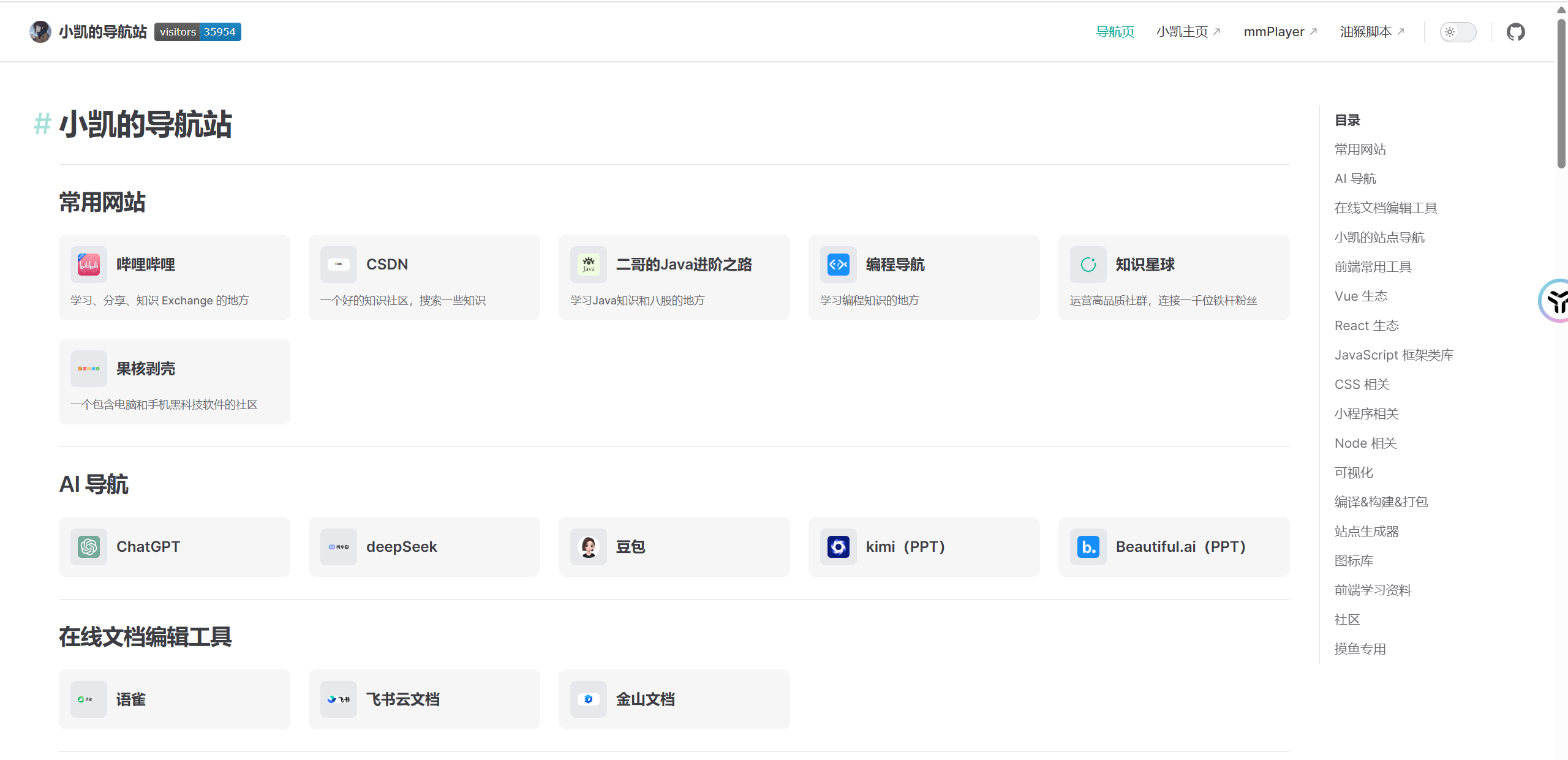This screenshot has width=1568, height=760.
Task: Open the deepSeek card
Action: (424, 547)
